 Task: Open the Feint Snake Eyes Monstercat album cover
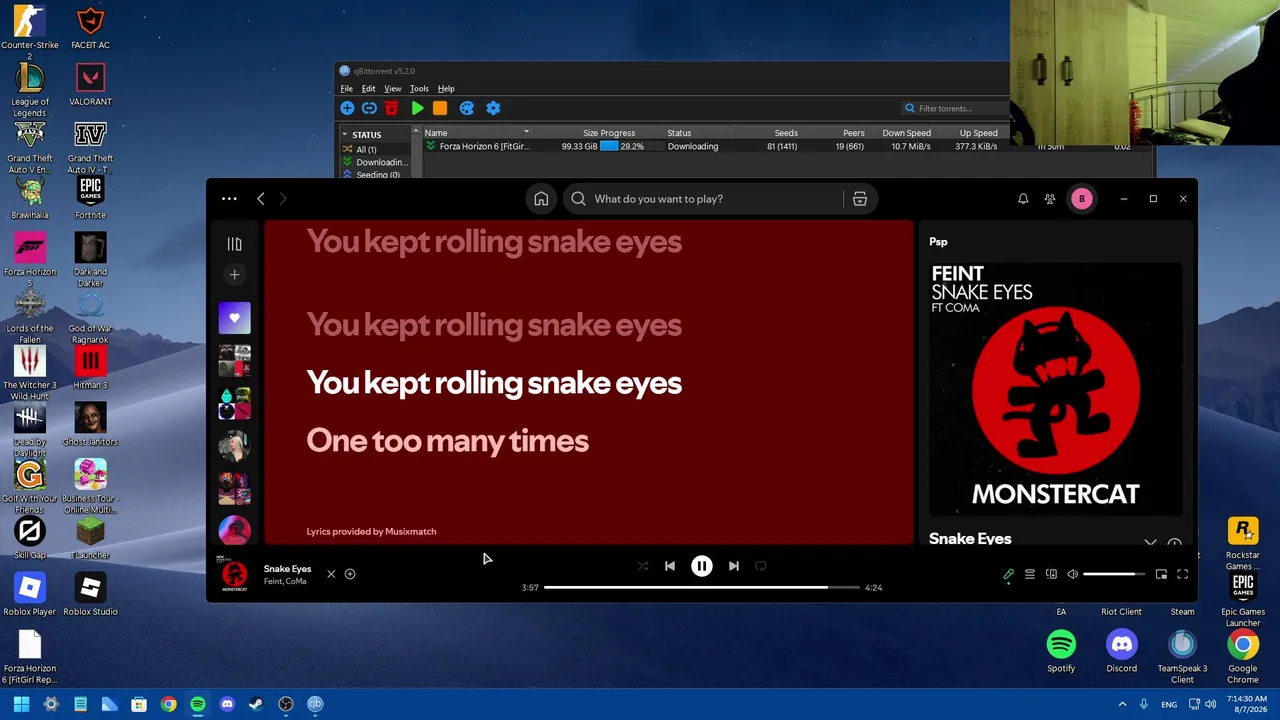1056,388
